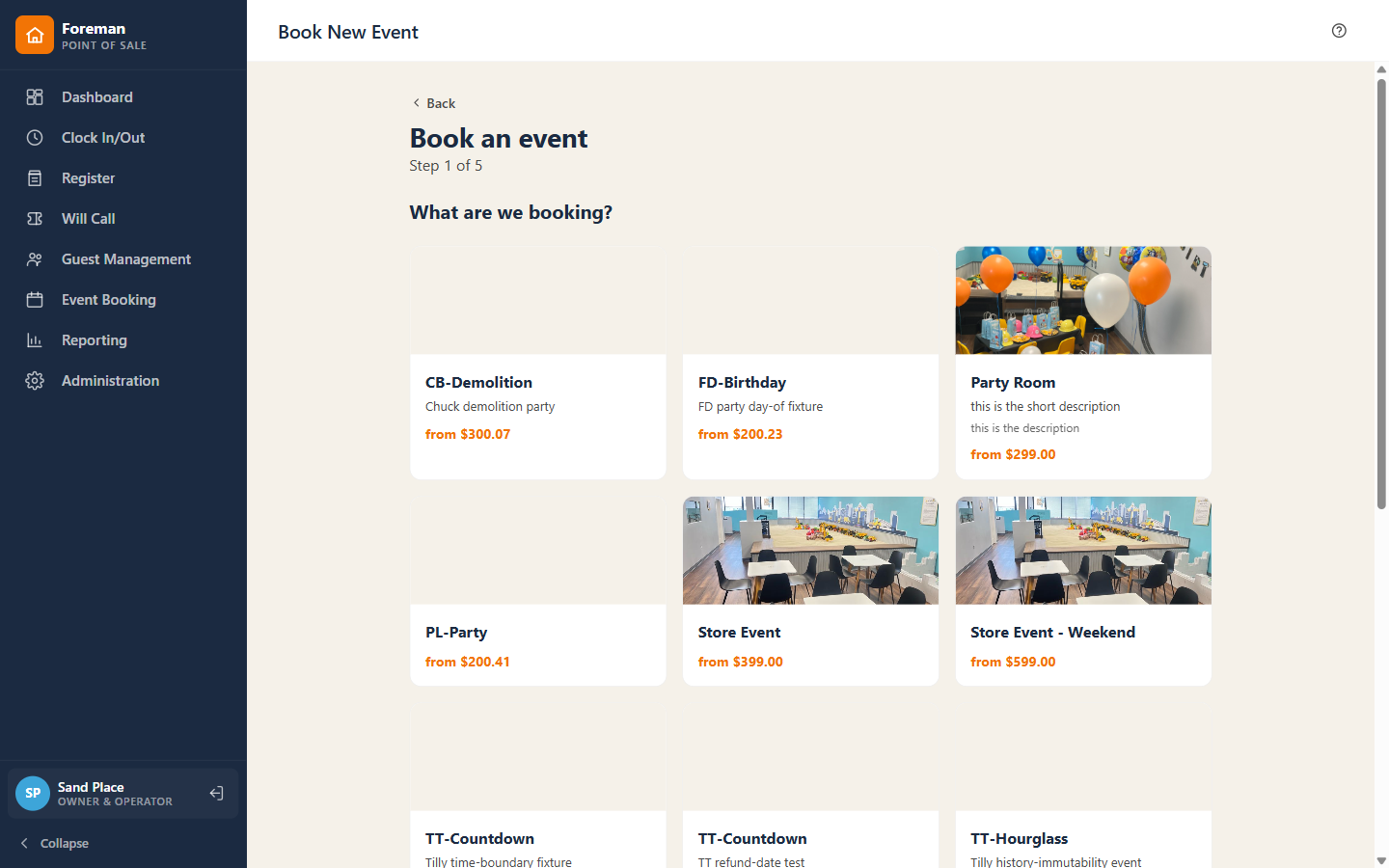Click the scrollbar up arrow

[x=1381, y=69]
